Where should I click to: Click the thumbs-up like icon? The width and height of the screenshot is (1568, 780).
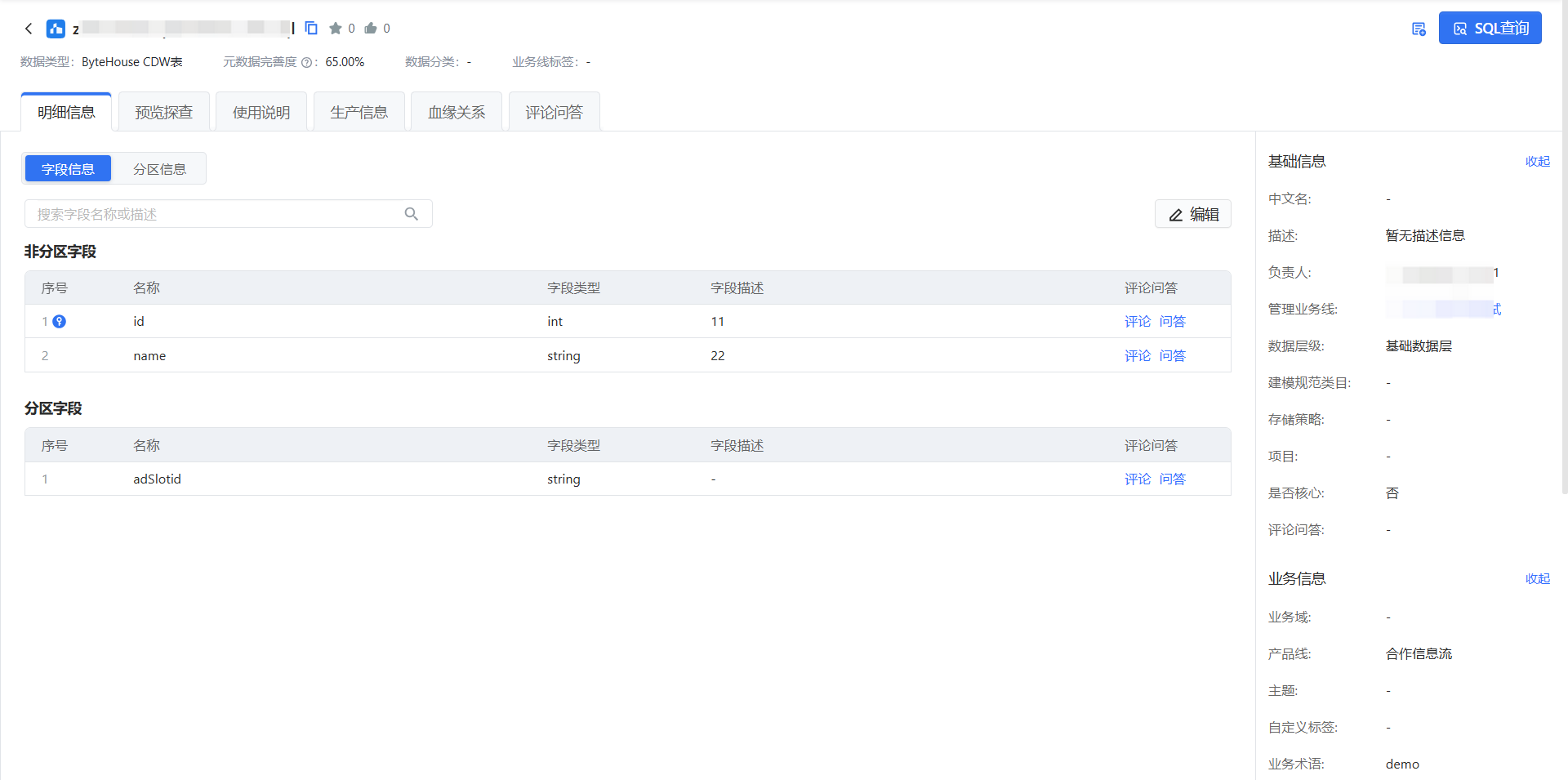[371, 29]
